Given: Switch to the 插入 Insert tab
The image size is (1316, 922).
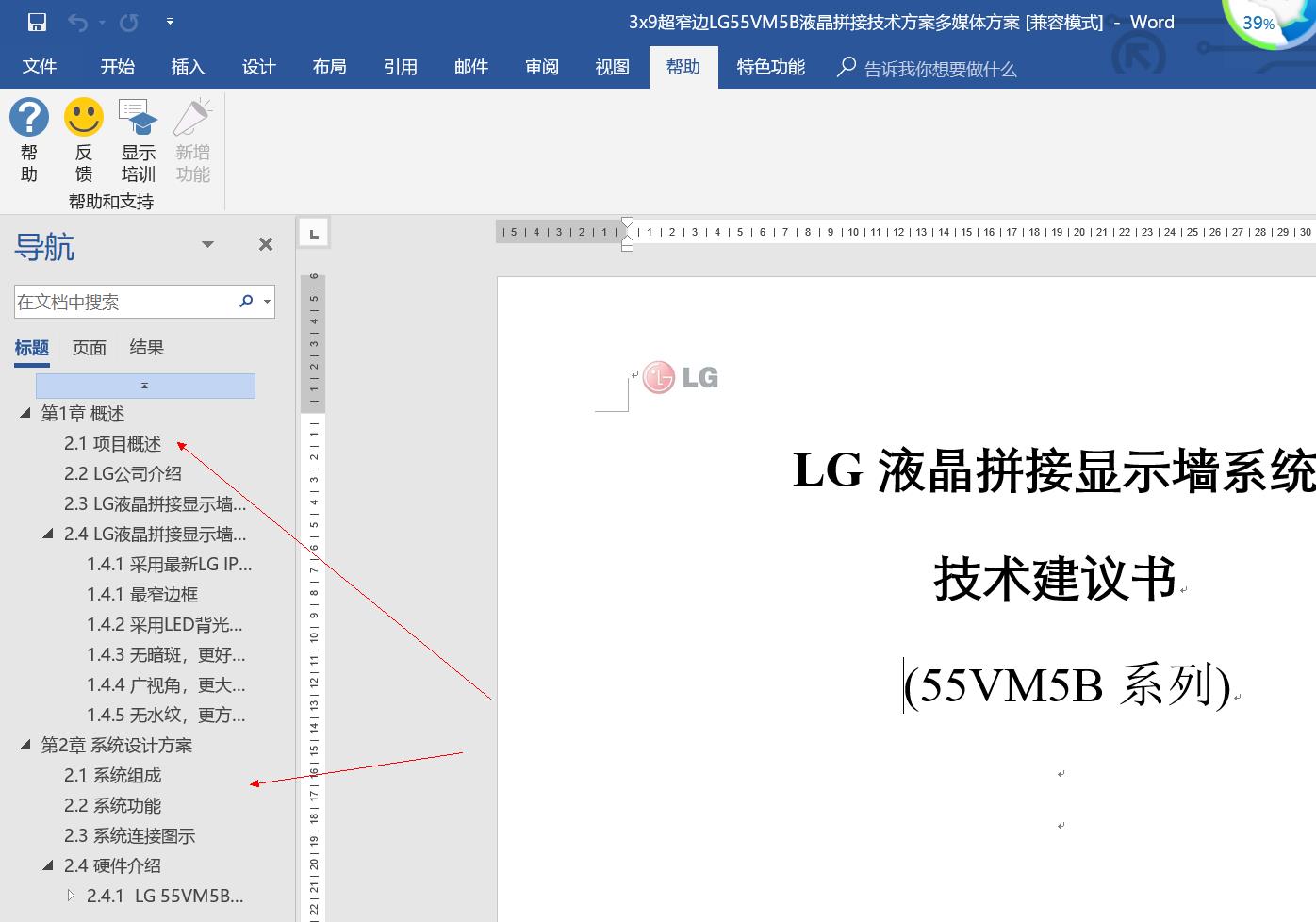Looking at the screenshot, I should (188, 67).
